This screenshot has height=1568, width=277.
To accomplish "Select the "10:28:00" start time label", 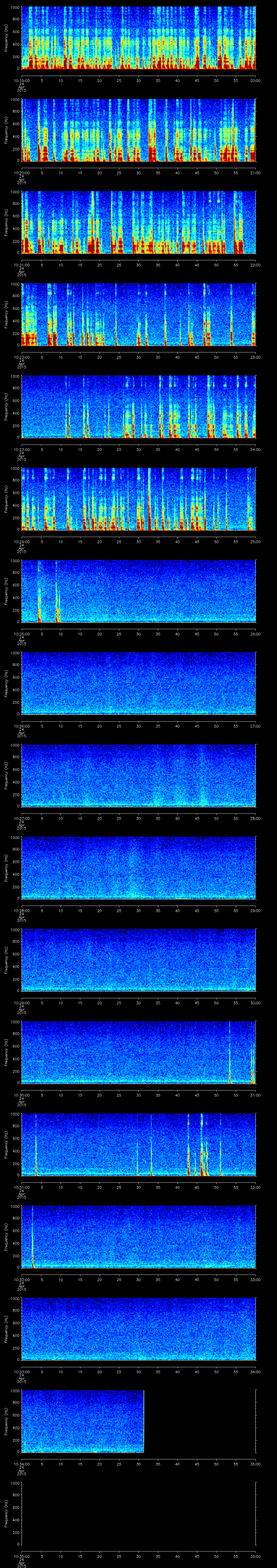I will [x=22, y=910].
